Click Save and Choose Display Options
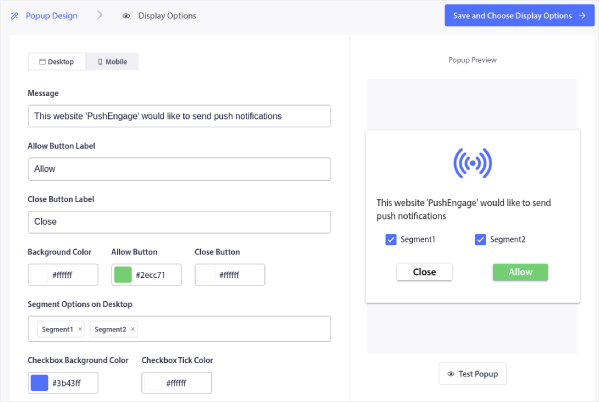This screenshot has height=402, width=599. [x=520, y=16]
